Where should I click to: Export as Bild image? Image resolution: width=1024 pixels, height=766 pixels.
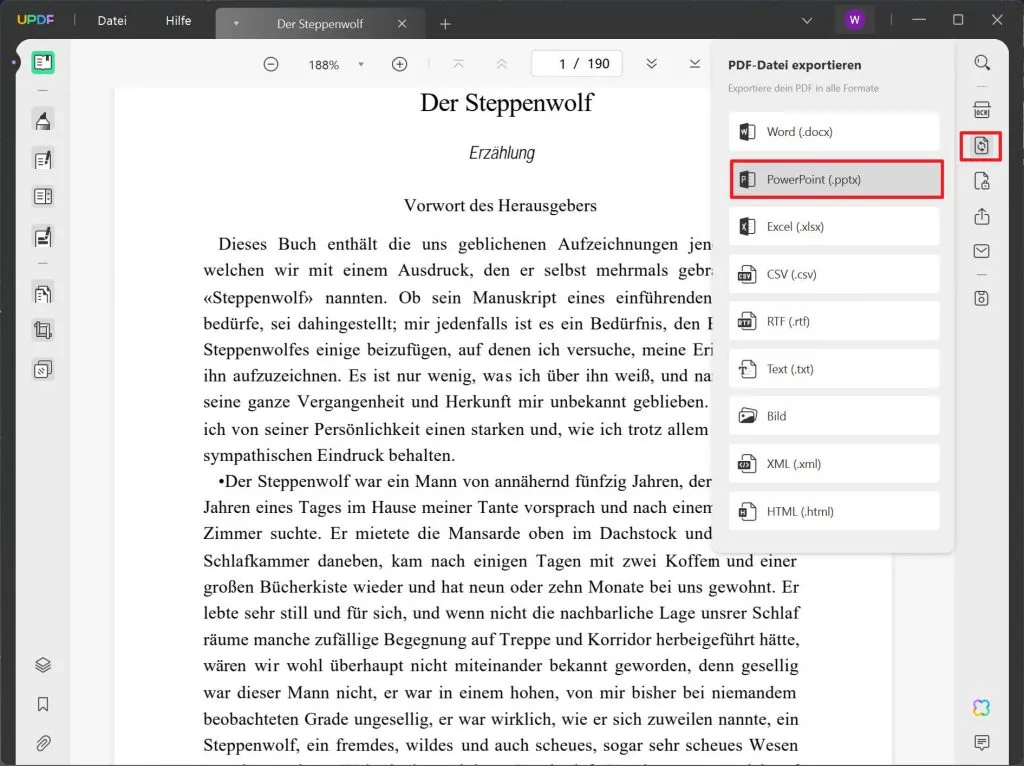[x=834, y=416]
